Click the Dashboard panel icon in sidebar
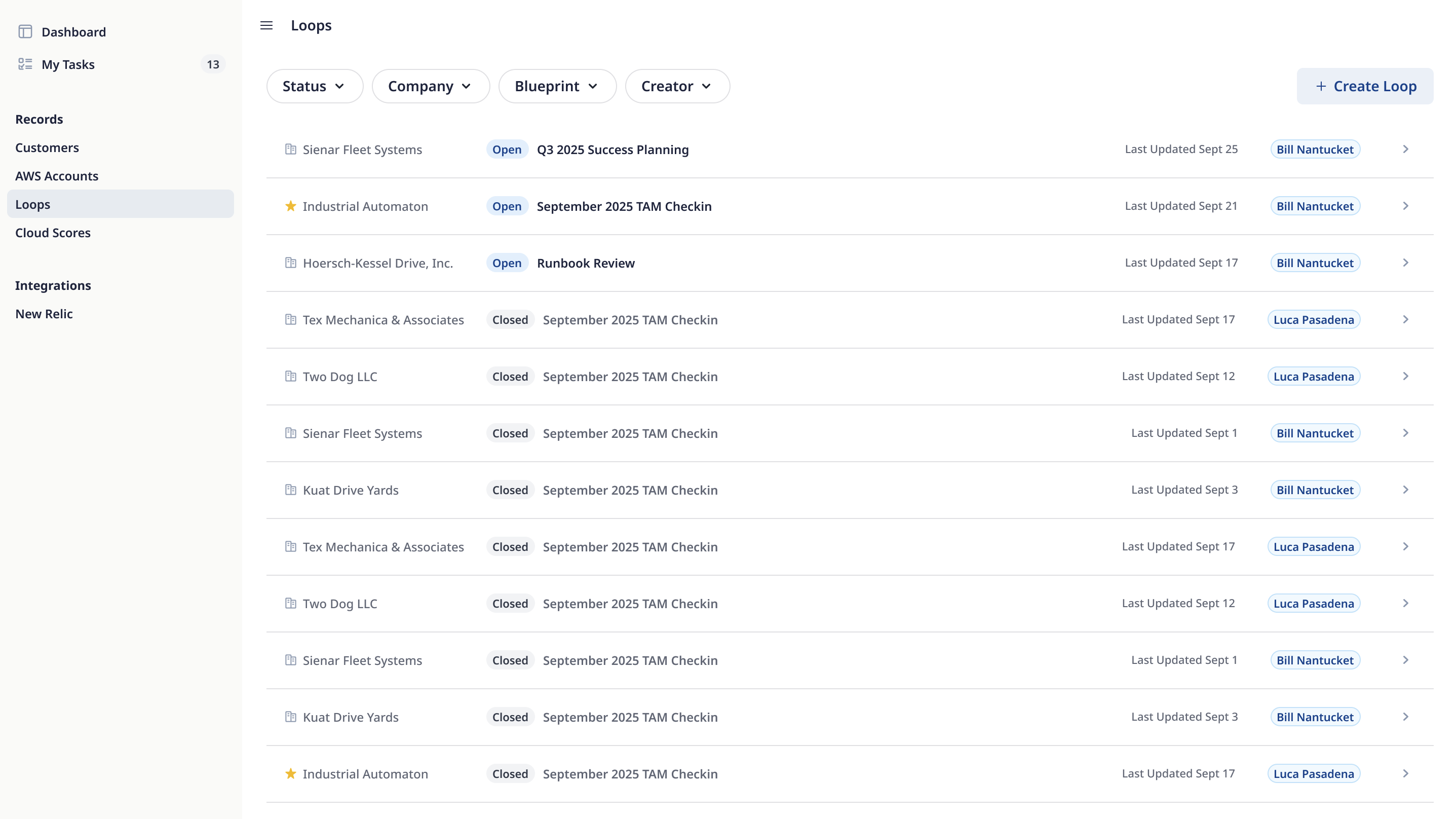 [x=25, y=31]
